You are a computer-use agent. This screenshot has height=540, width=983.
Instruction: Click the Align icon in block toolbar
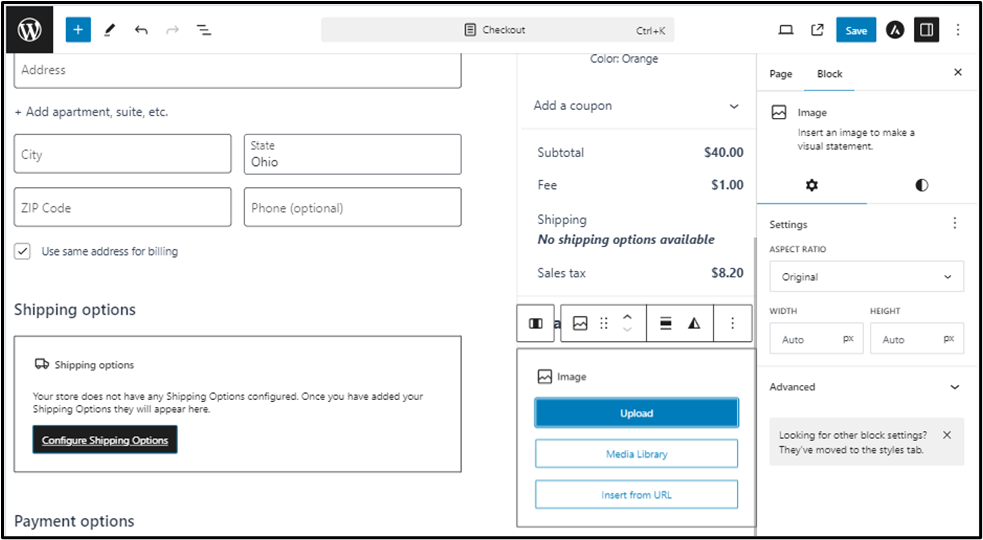click(x=665, y=323)
